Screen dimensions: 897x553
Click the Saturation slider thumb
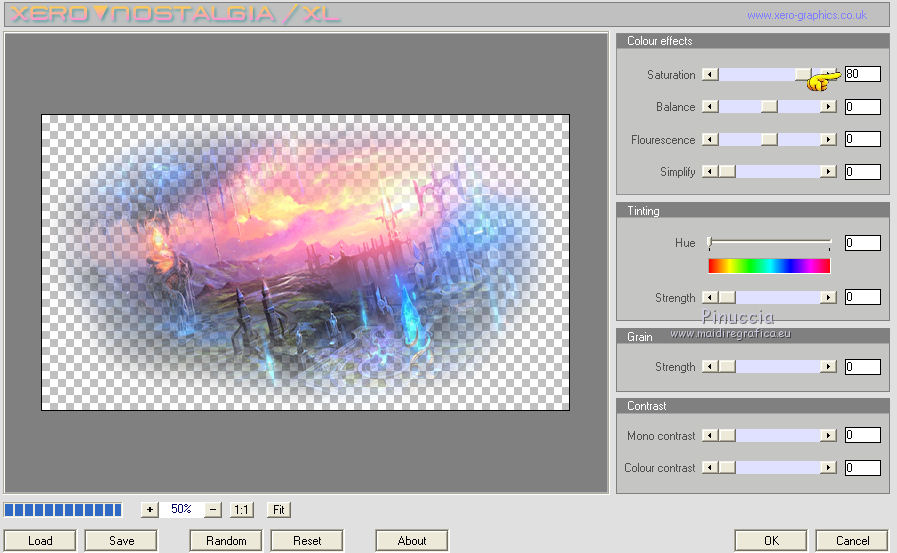pyautogui.click(x=803, y=74)
